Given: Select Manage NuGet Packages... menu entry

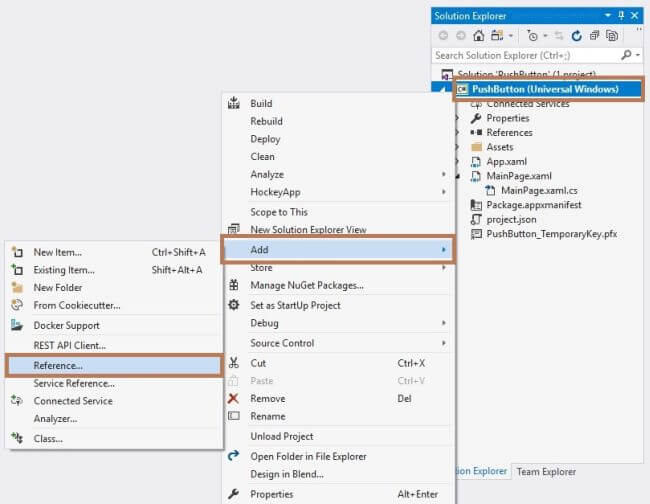Looking at the screenshot, I should [x=306, y=285].
